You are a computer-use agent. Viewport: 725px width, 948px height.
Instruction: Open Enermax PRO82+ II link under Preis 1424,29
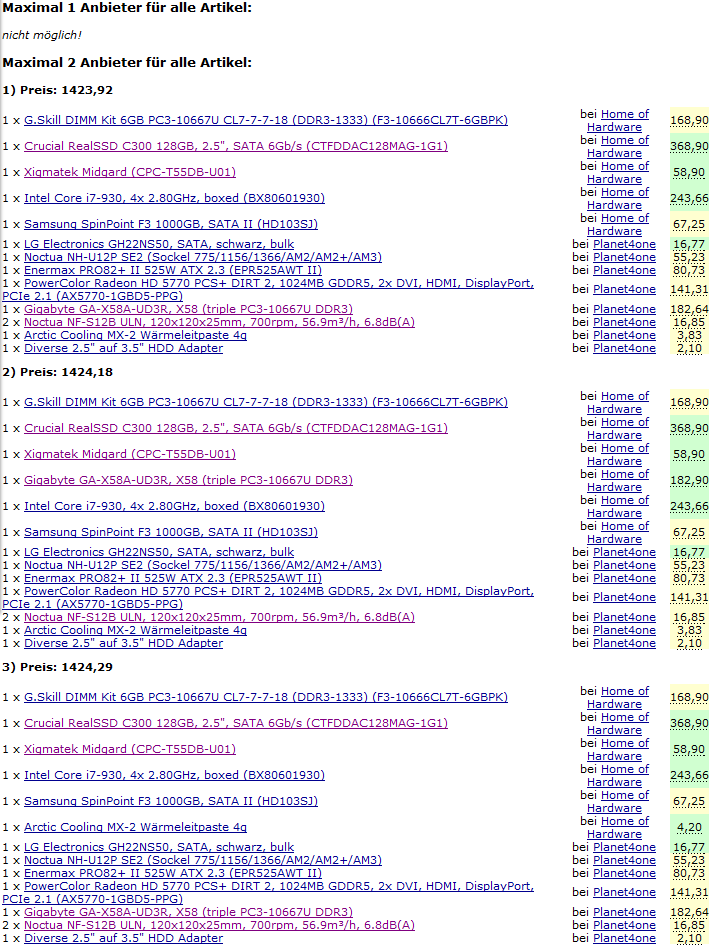click(173, 873)
